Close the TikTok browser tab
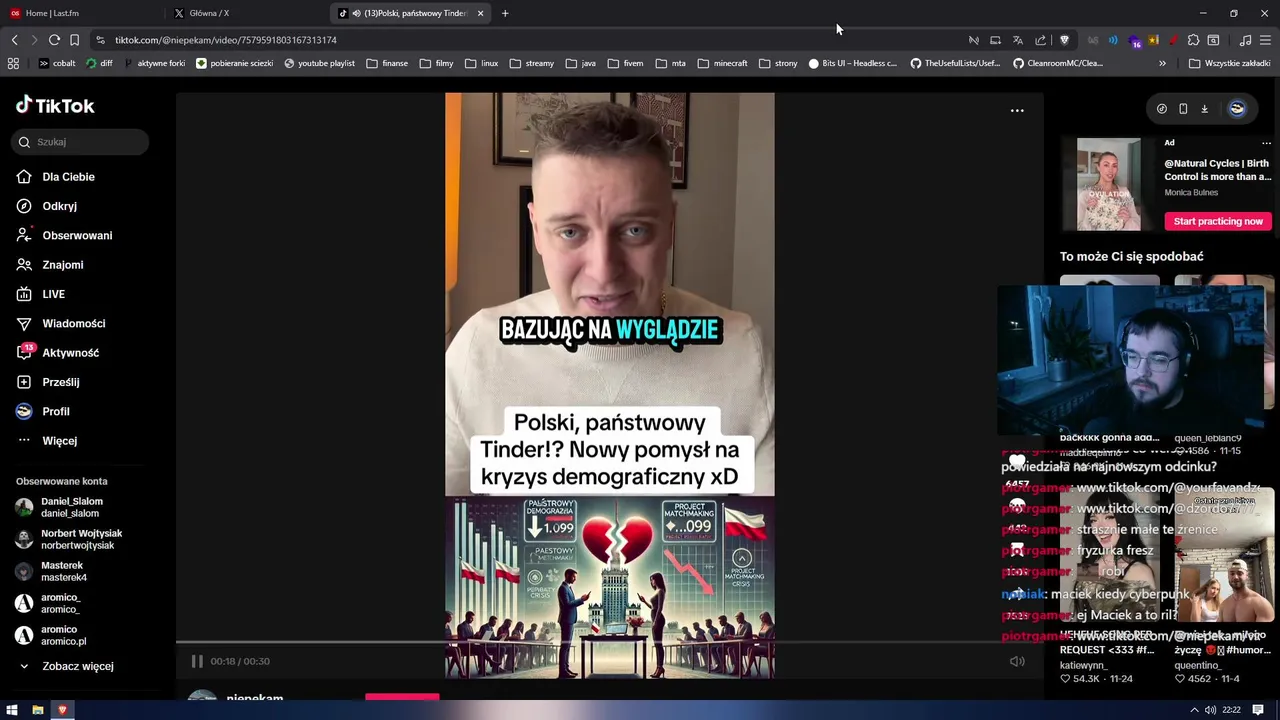The width and height of the screenshot is (1280, 720). pos(480,13)
